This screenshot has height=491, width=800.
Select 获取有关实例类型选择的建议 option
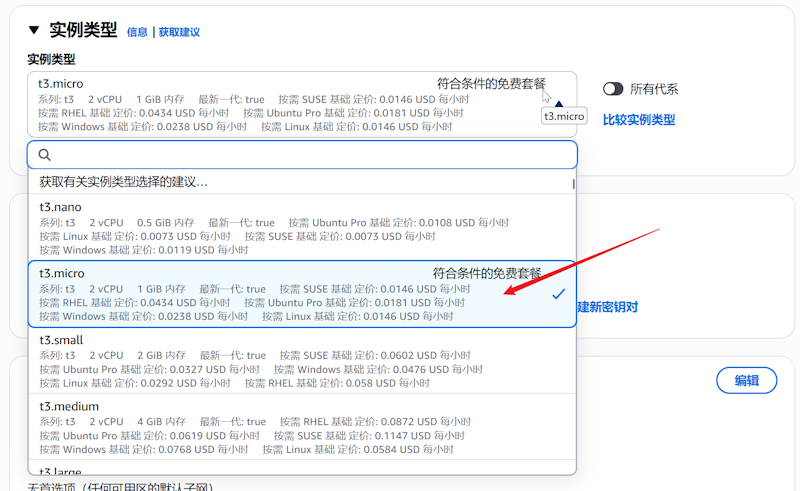tap(124, 182)
